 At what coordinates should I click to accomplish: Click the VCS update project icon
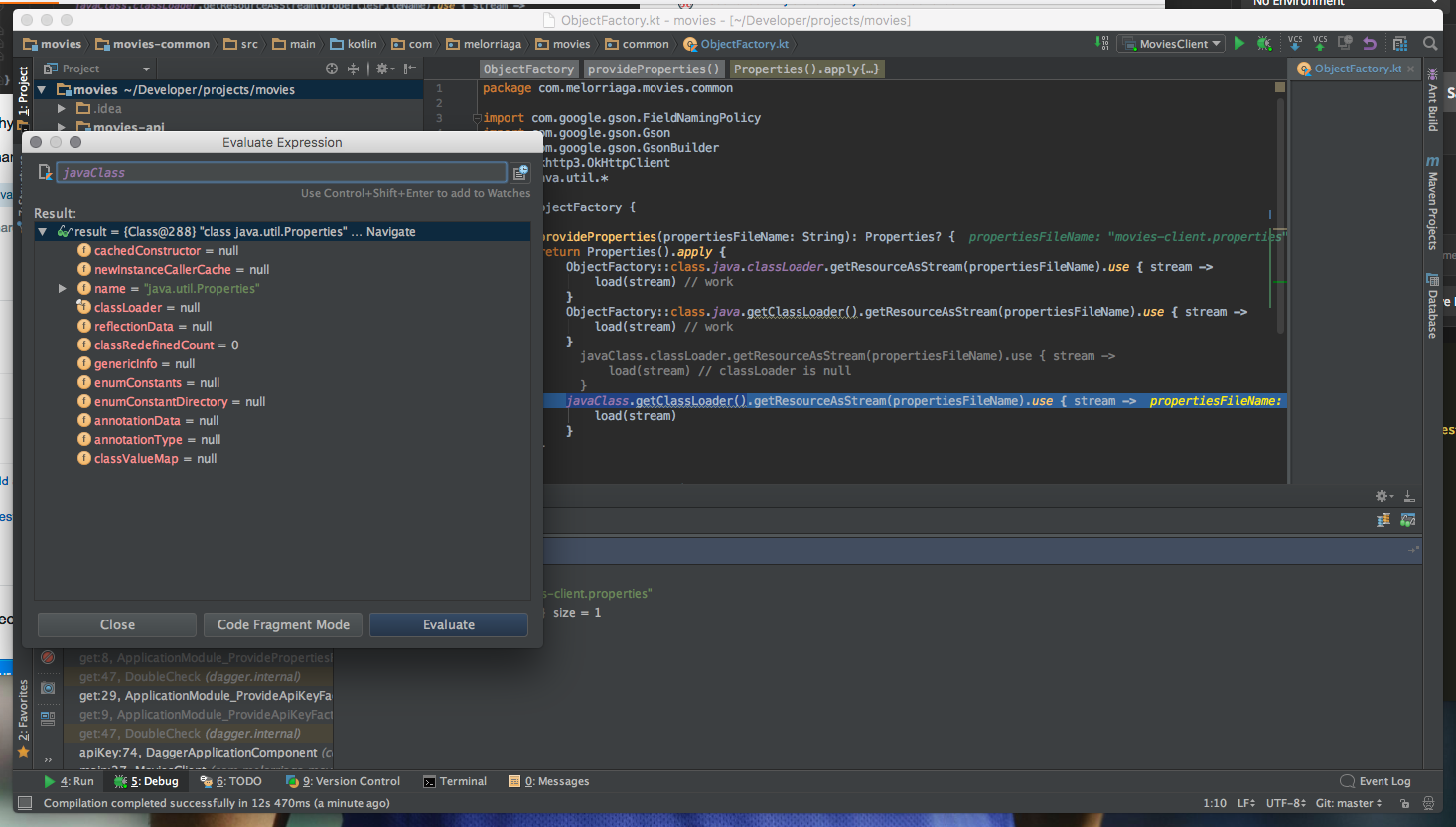tap(1295, 43)
